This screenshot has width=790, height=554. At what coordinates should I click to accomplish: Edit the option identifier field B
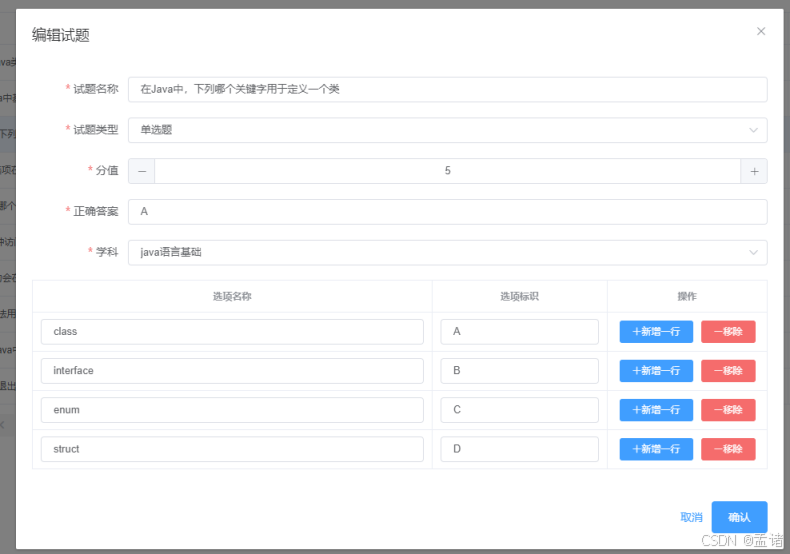[519, 371]
